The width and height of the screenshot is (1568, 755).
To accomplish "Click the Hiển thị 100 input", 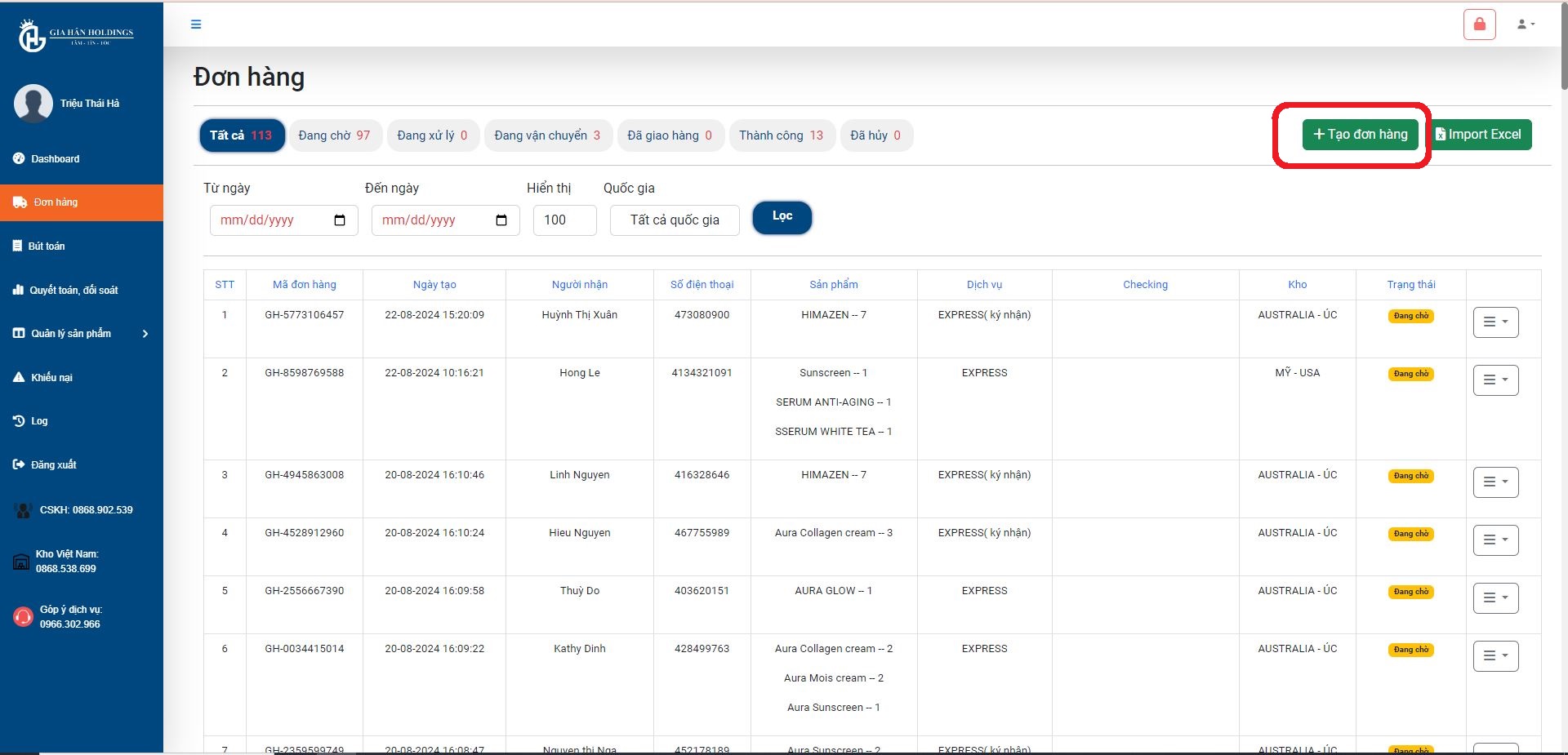I will [564, 220].
